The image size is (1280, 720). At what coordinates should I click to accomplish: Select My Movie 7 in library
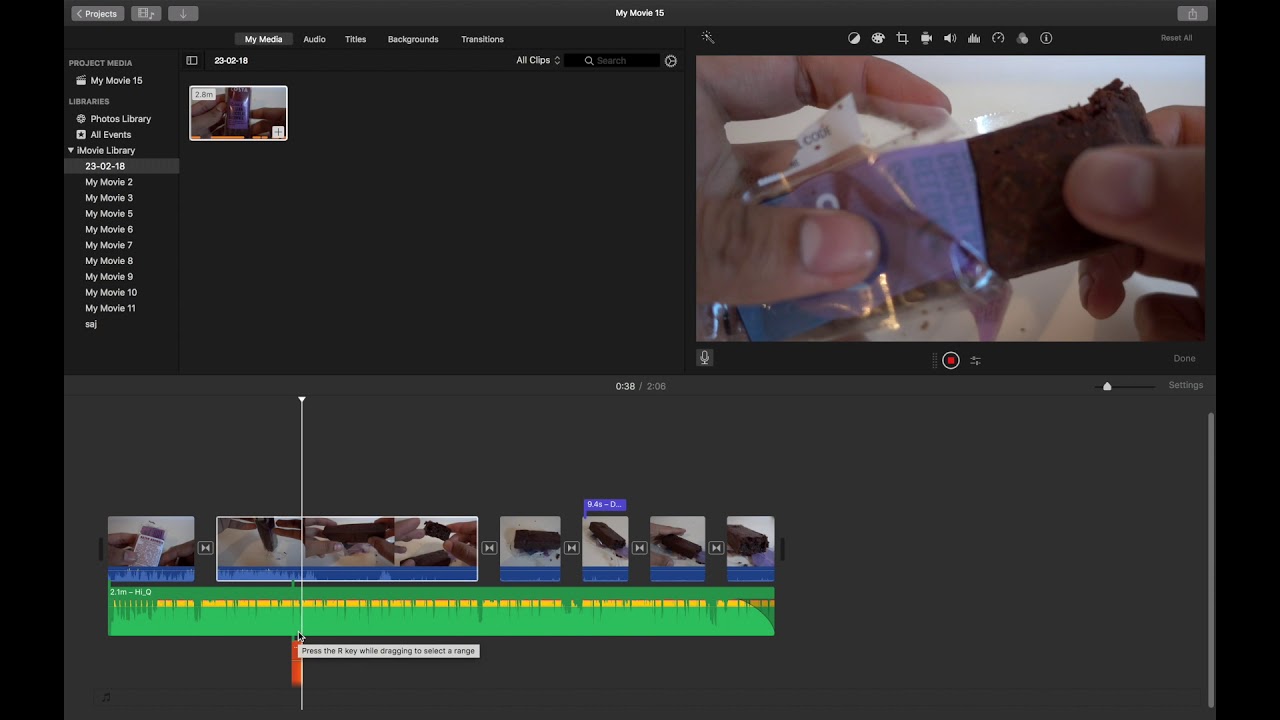[x=109, y=245]
